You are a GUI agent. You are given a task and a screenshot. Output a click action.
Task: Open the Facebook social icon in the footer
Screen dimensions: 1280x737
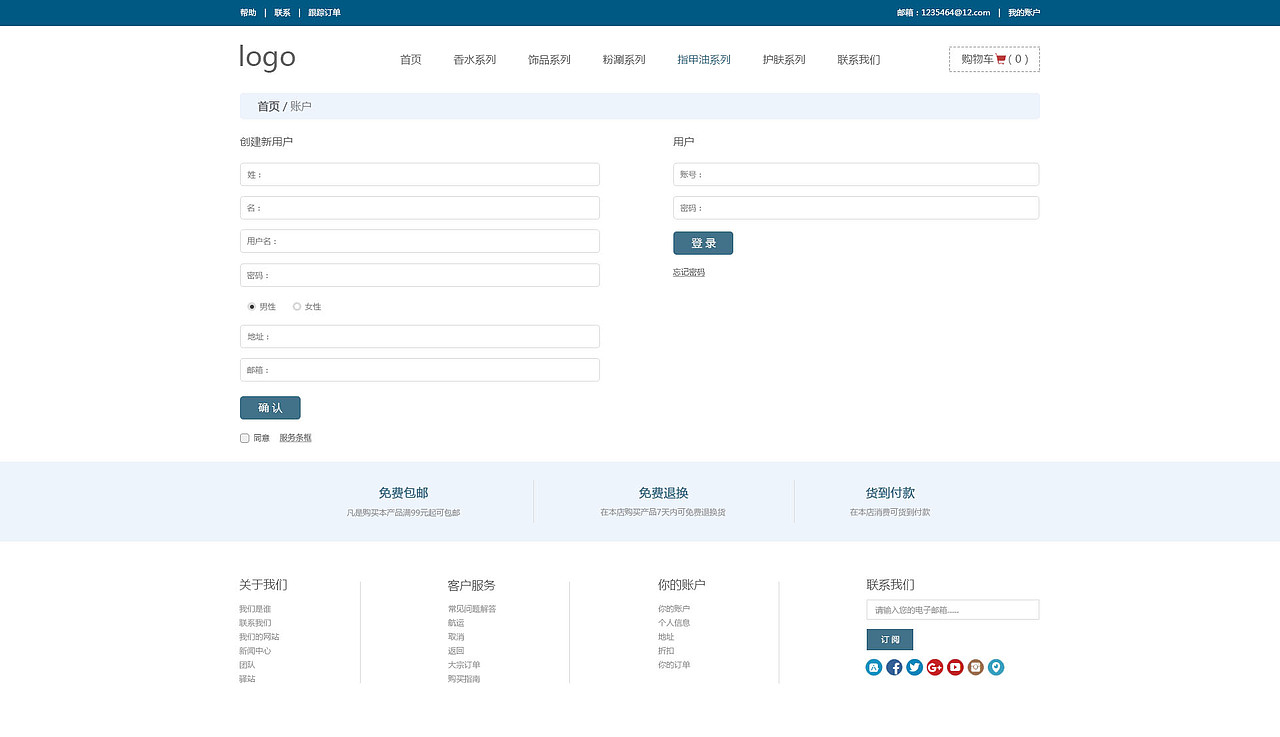tap(894, 667)
